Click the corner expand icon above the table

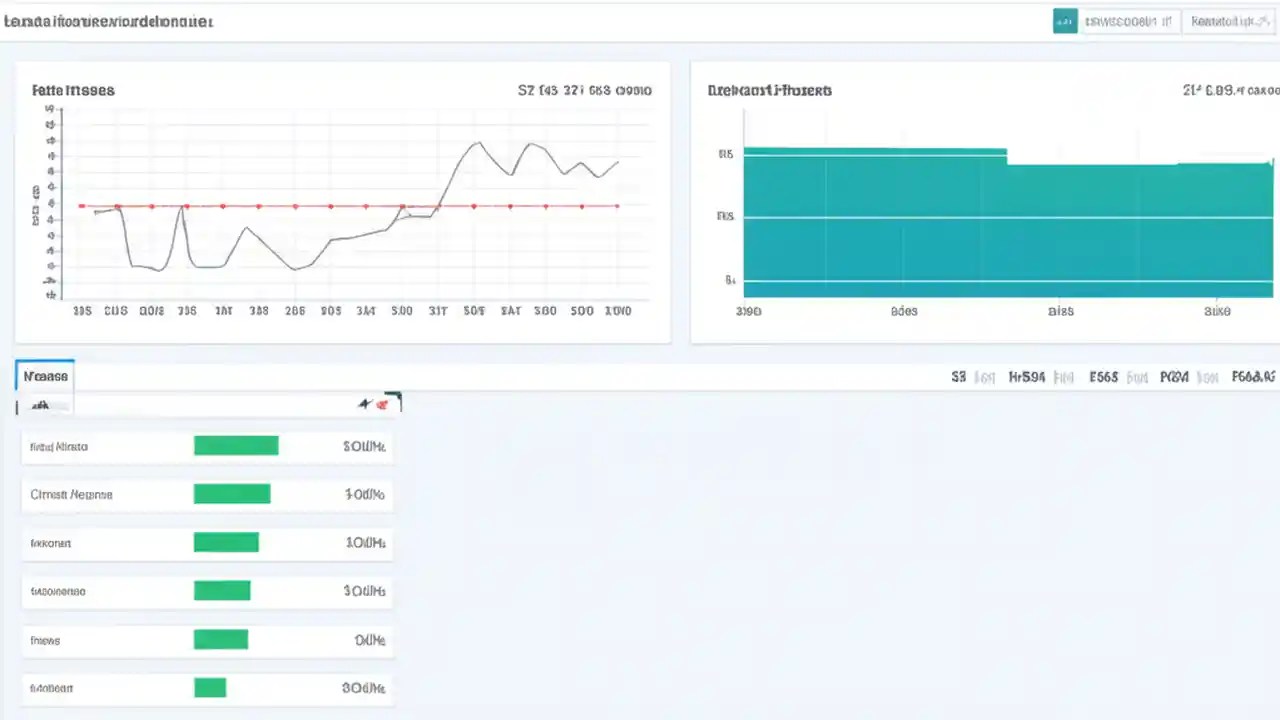point(393,398)
